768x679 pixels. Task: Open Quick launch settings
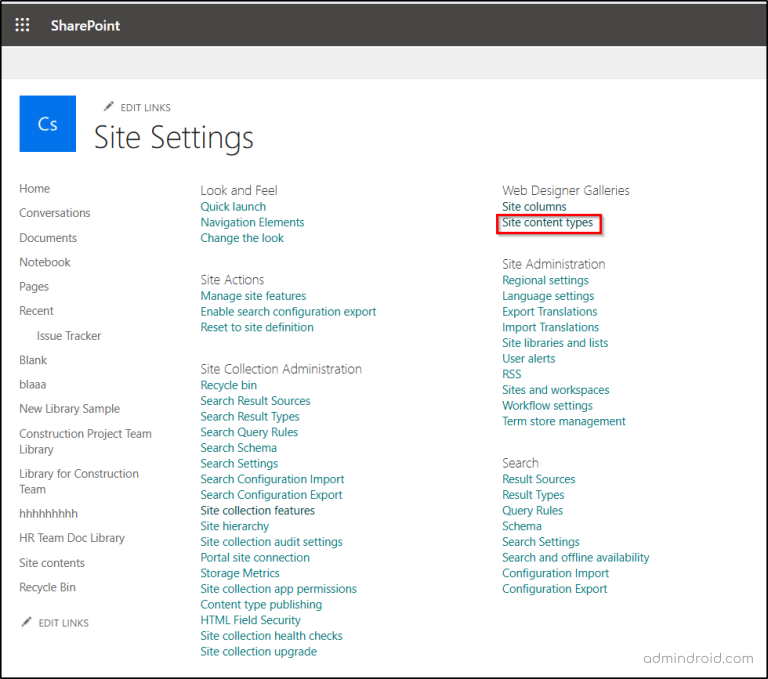233,207
